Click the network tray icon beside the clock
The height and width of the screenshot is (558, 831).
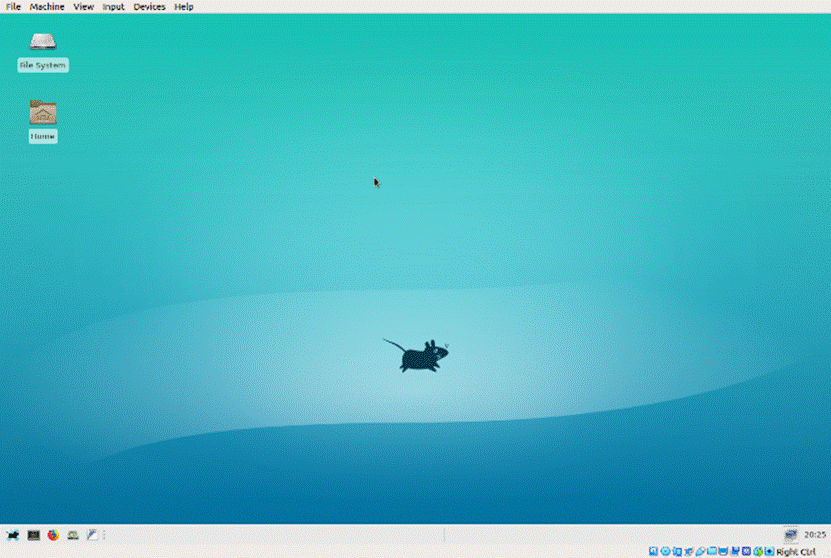point(791,535)
